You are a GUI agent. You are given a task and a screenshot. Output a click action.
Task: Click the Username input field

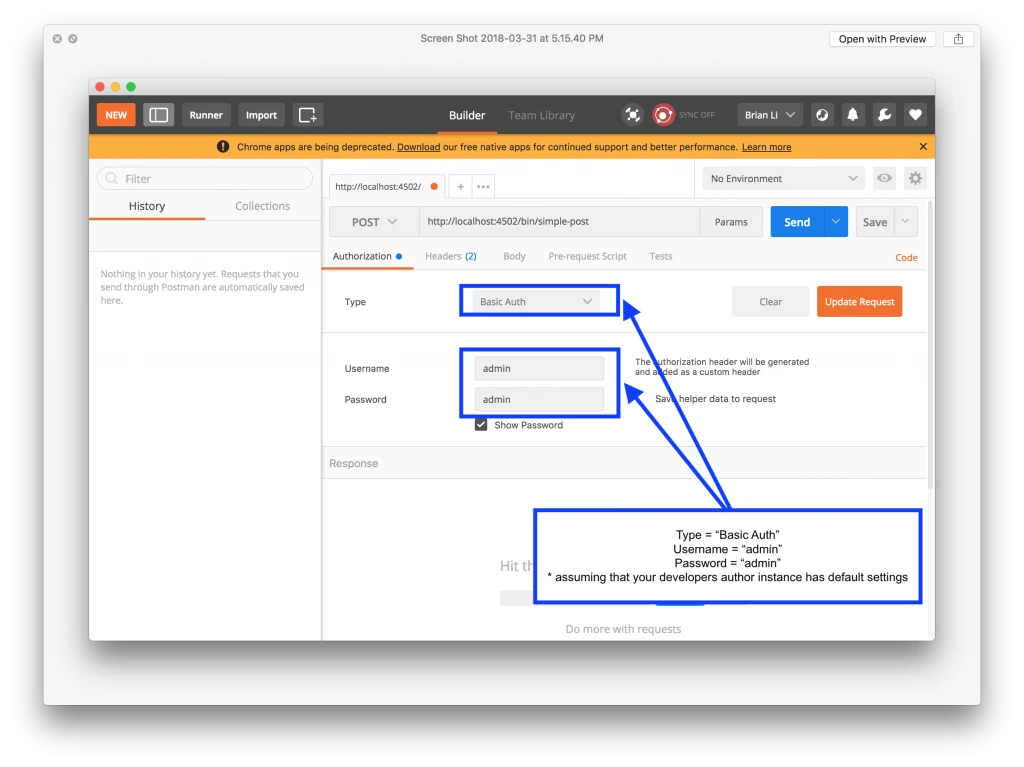pyautogui.click(x=539, y=368)
